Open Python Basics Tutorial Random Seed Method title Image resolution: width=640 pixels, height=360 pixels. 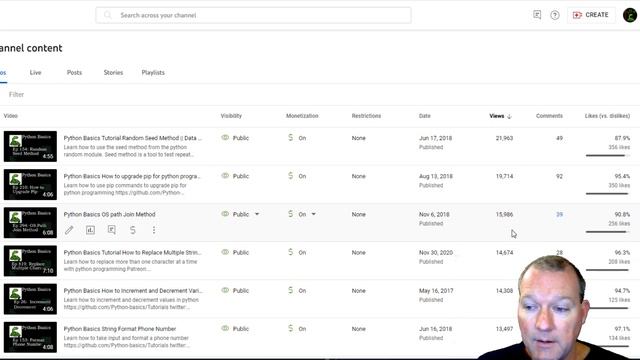pos(133,138)
